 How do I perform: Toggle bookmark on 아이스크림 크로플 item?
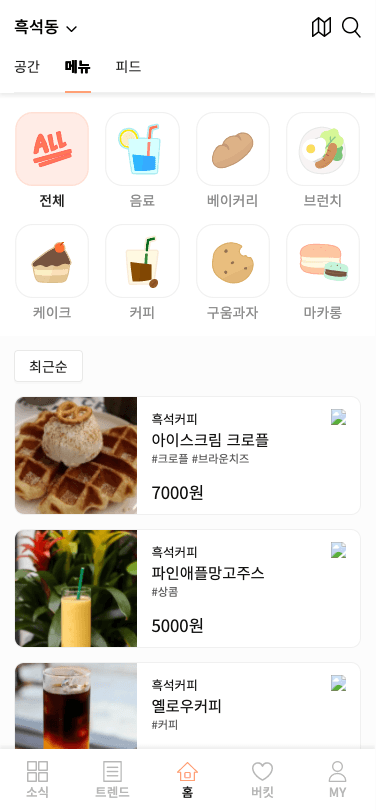point(338,417)
